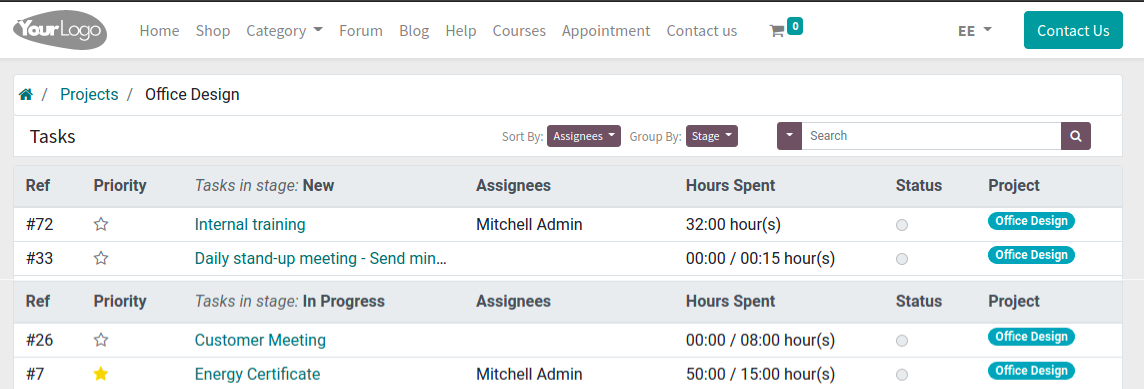Open the Category menu
Viewport: 1144px width, 389px height.
[285, 31]
